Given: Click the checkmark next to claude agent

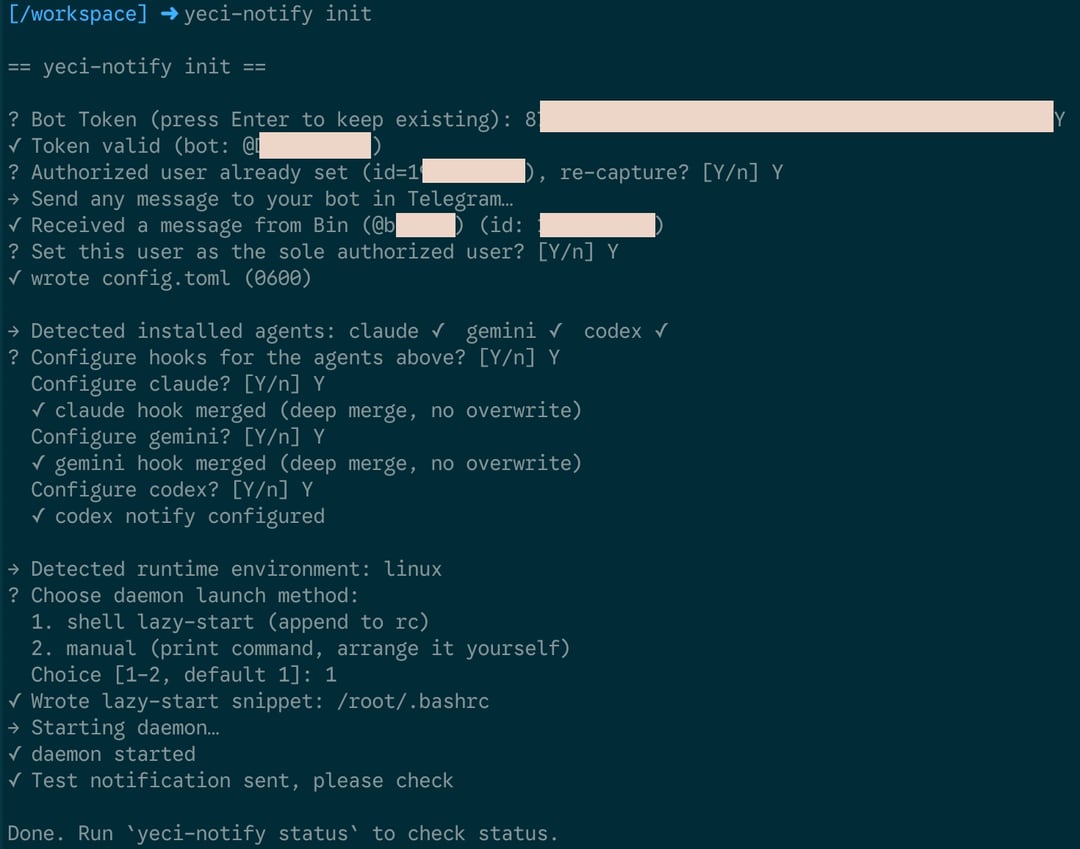Looking at the screenshot, I should click(438, 331).
